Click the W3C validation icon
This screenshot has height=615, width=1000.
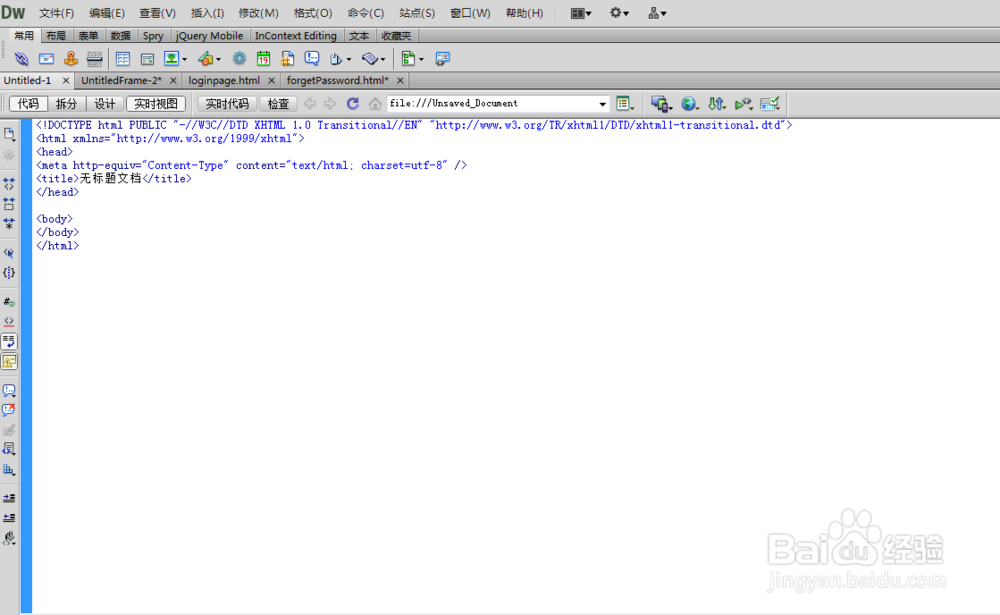pyautogui.click(x=743, y=103)
